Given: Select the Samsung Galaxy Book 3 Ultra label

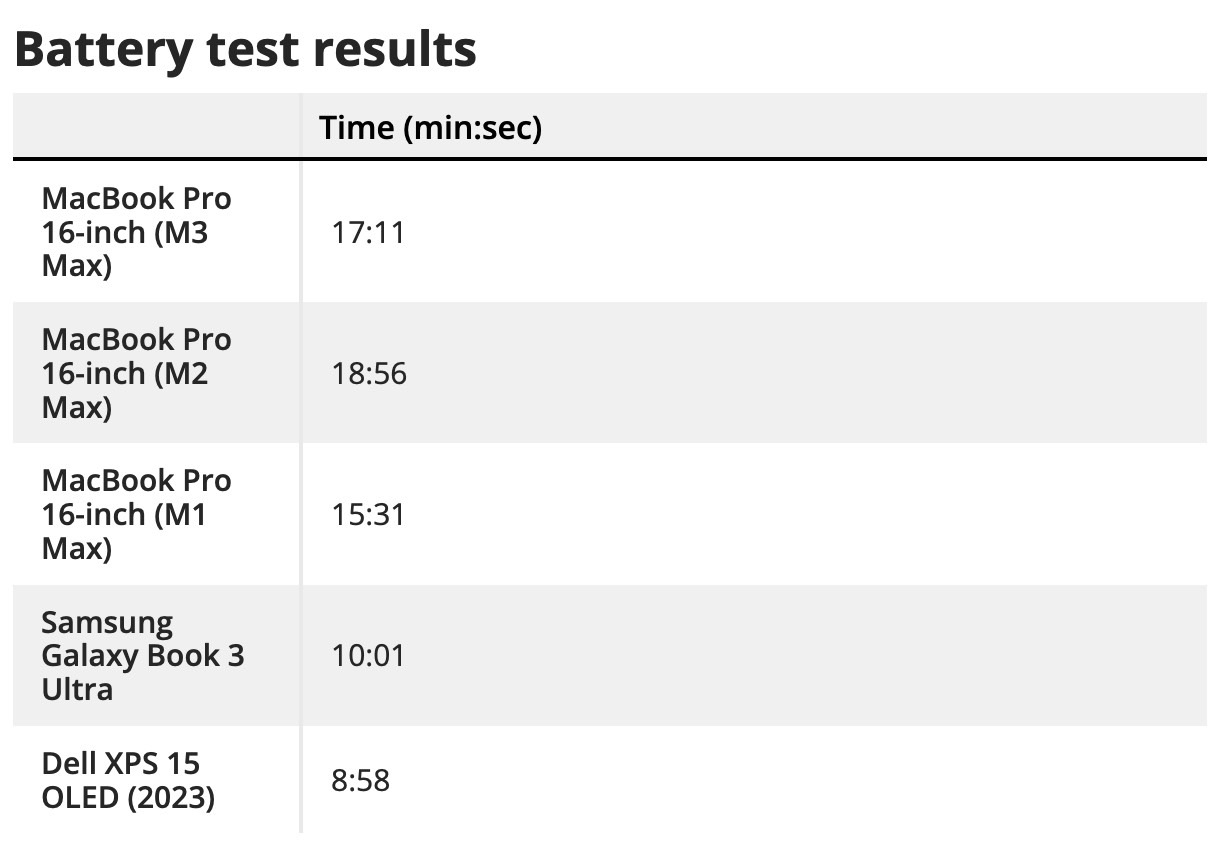Looking at the screenshot, I should [143, 656].
